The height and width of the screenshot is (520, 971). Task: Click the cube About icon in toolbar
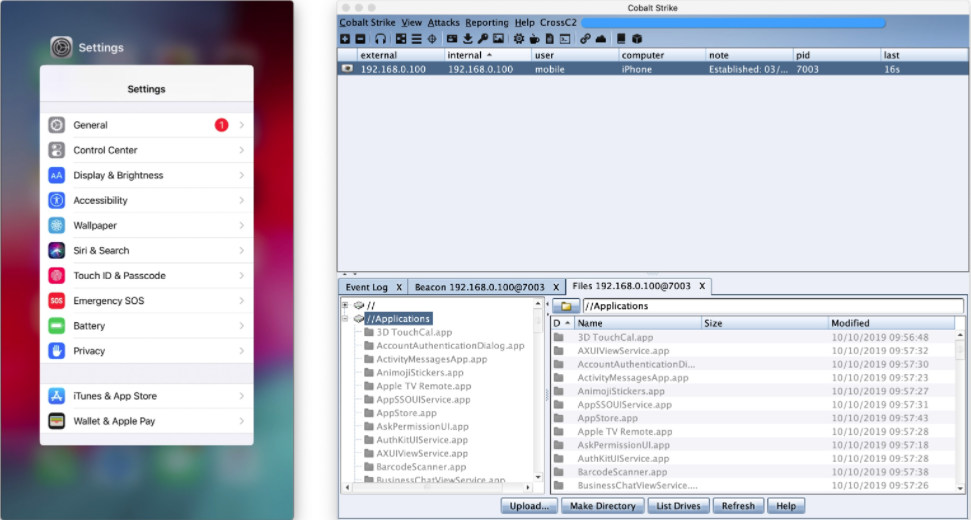point(637,39)
